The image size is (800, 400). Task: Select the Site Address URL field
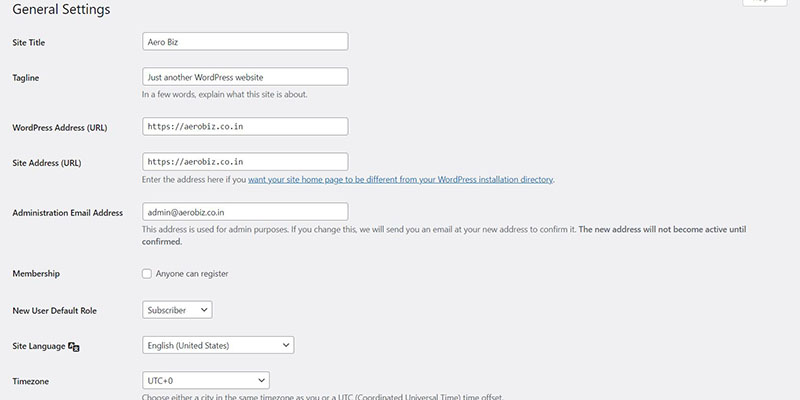pyautogui.click(x=245, y=162)
